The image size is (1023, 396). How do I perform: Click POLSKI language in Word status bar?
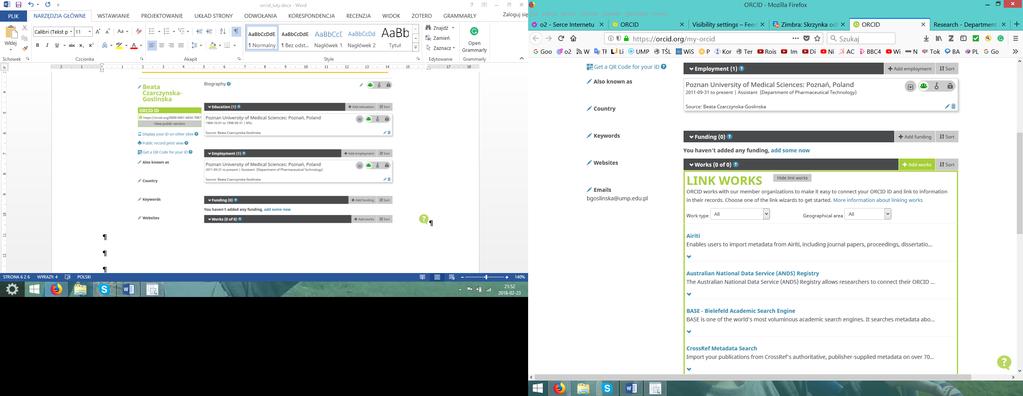pyautogui.click(x=84, y=277)
